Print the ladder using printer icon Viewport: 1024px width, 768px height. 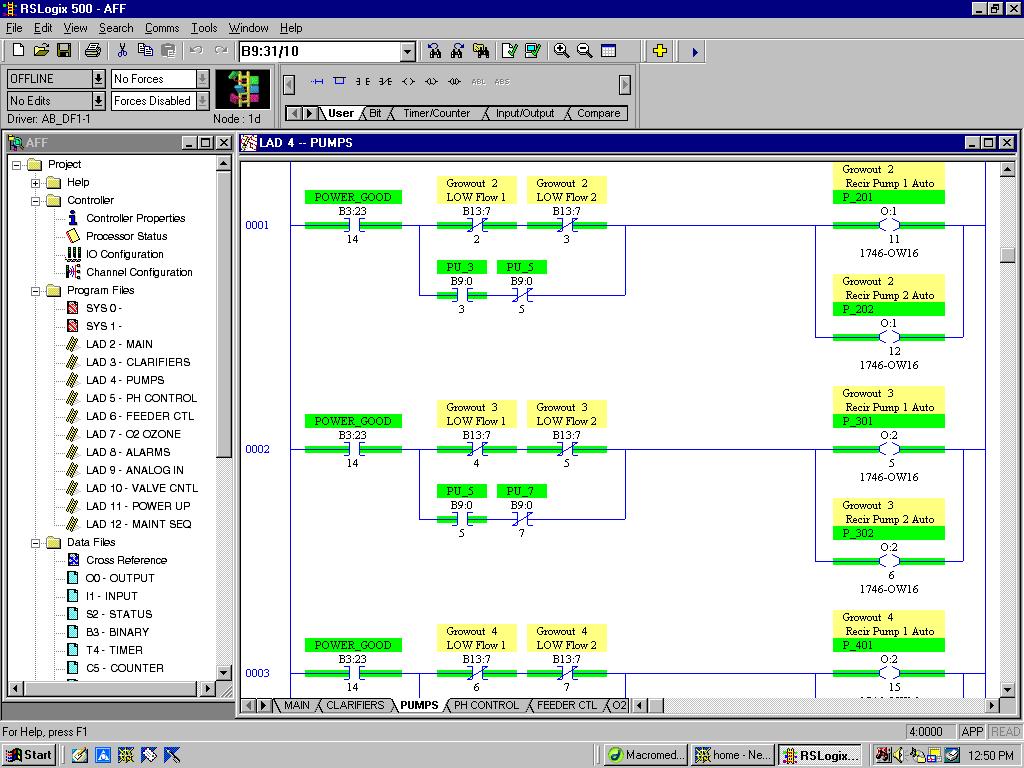pyautogui.click(x=93, y=50)
